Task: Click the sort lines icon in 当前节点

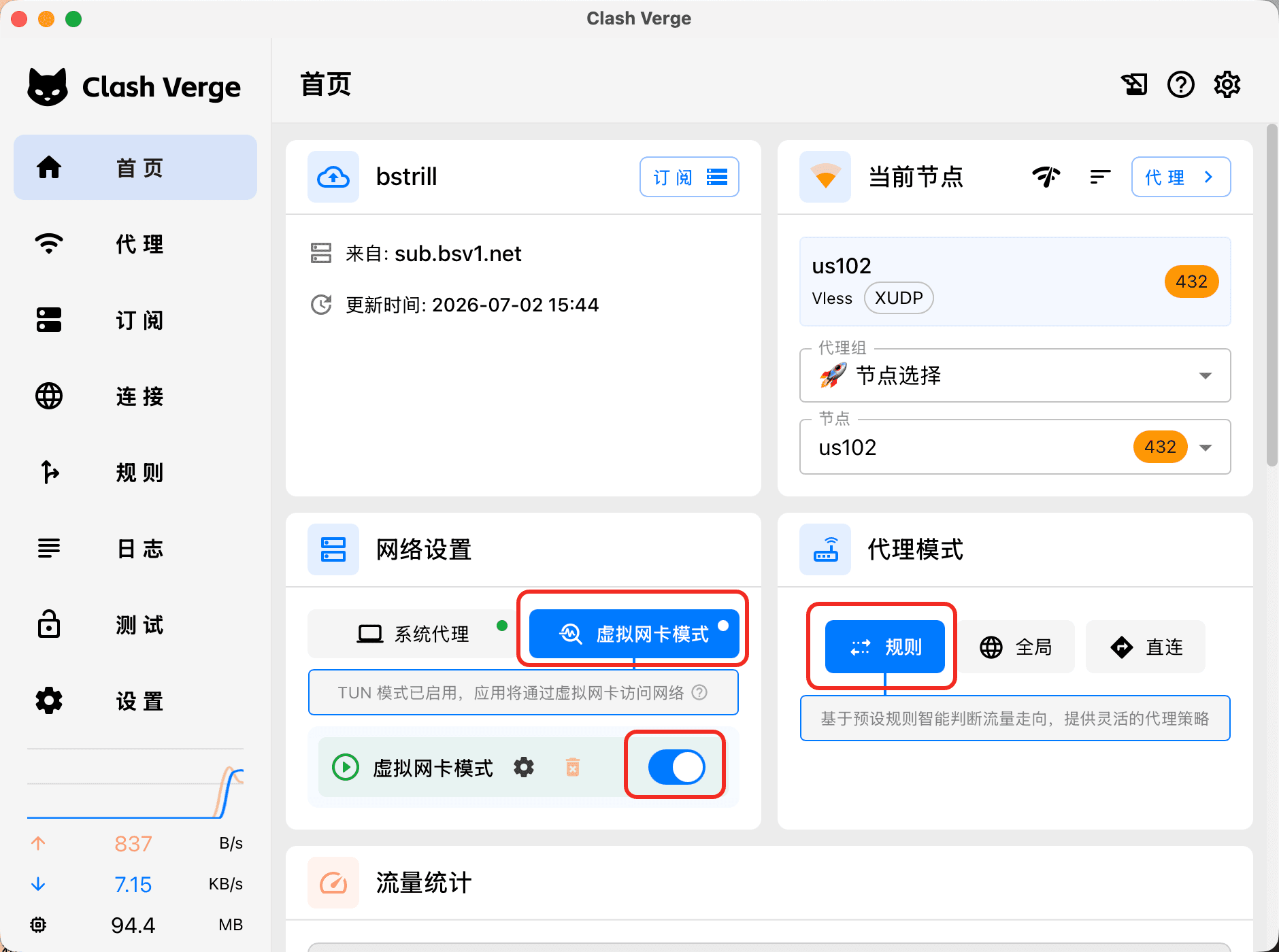Action: [x=1100, y=177]
